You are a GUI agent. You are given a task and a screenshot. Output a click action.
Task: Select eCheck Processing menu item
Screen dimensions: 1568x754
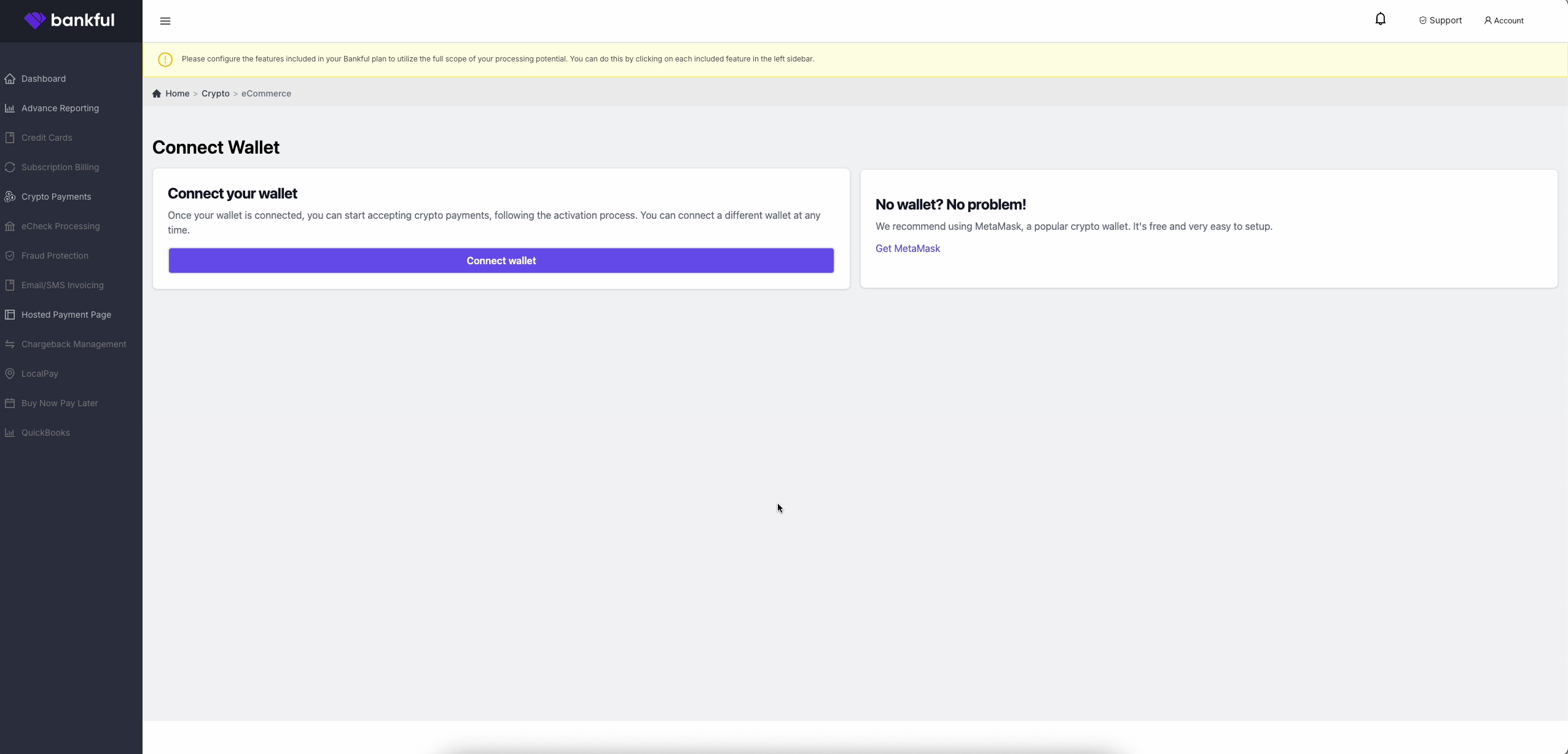pos(61,226)
